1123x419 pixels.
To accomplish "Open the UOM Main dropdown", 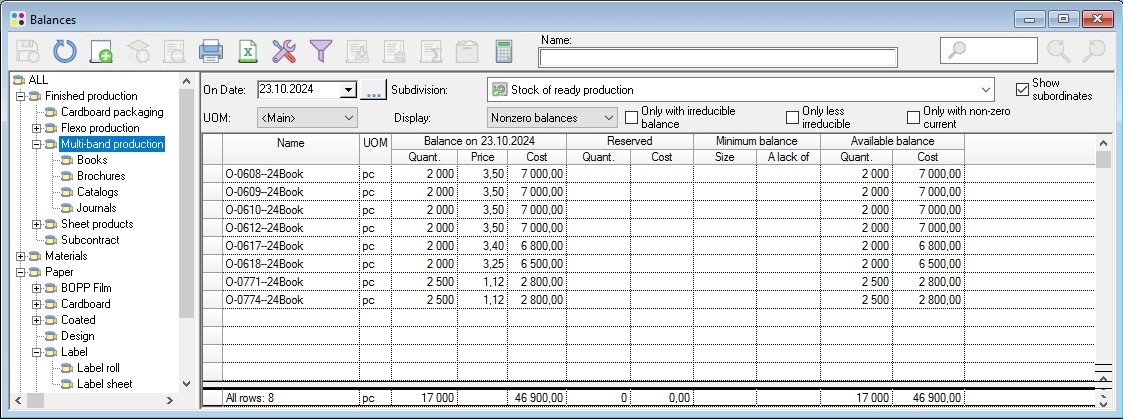I will click(307, 118).
